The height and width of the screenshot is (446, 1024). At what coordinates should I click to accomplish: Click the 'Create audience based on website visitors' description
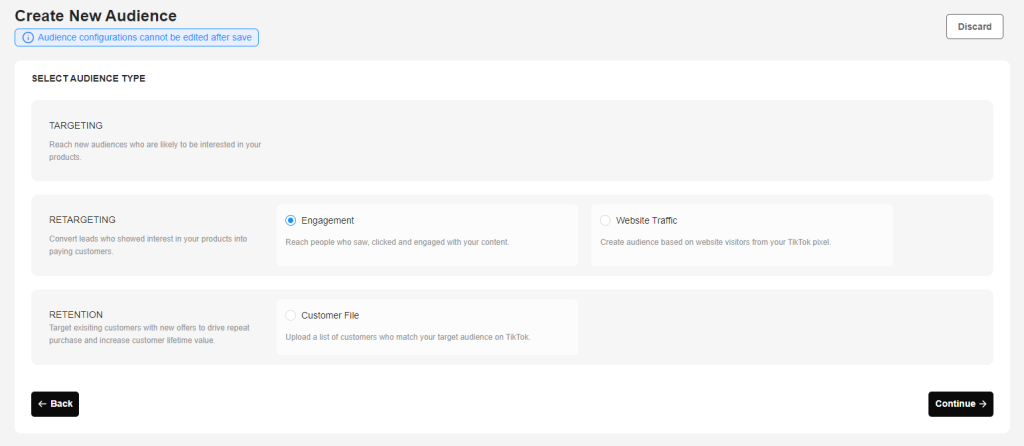pyautogui.click(x=716, y=242)
